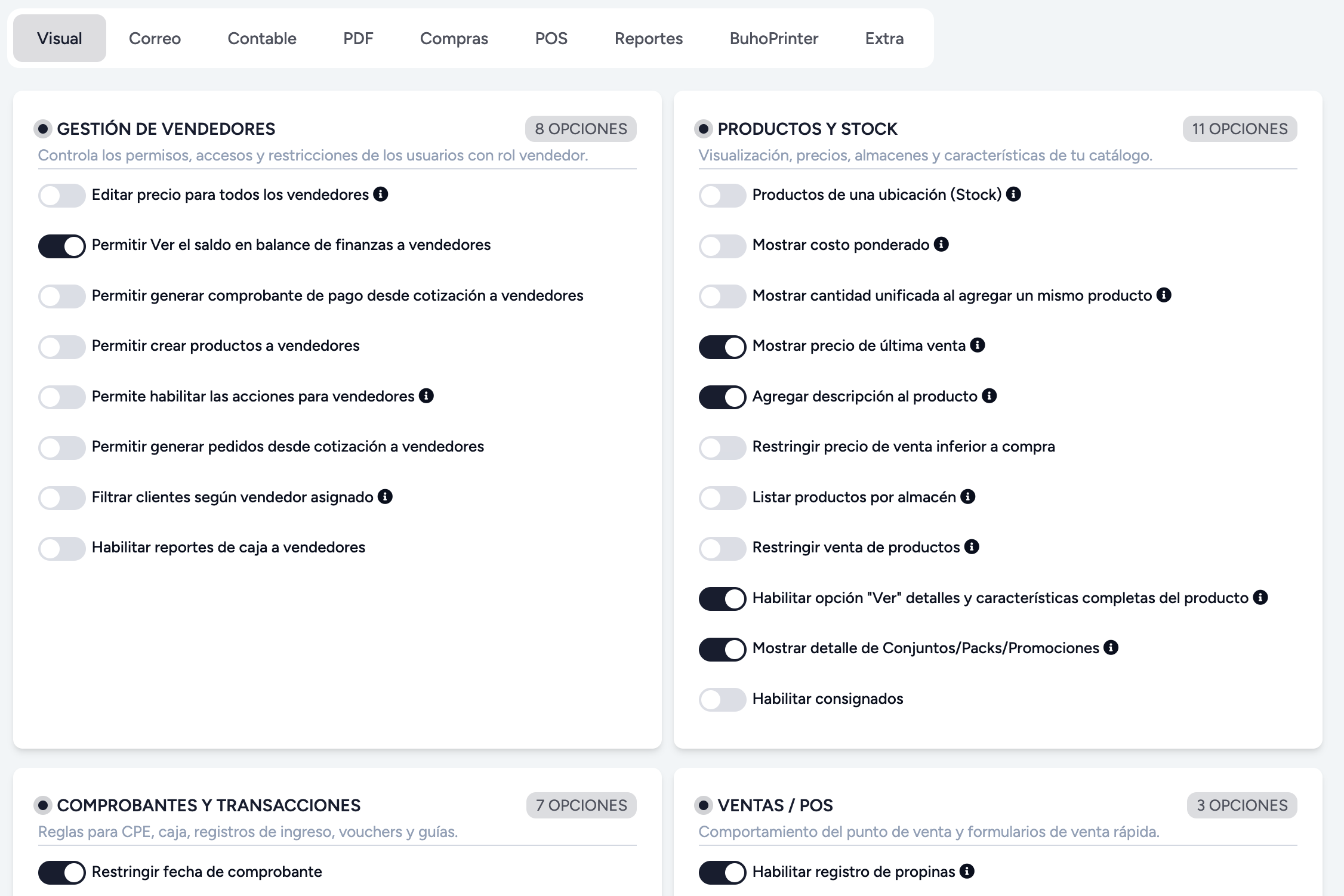Click the GESTIÓN DE VENDEDORES heading

point(166,129)
